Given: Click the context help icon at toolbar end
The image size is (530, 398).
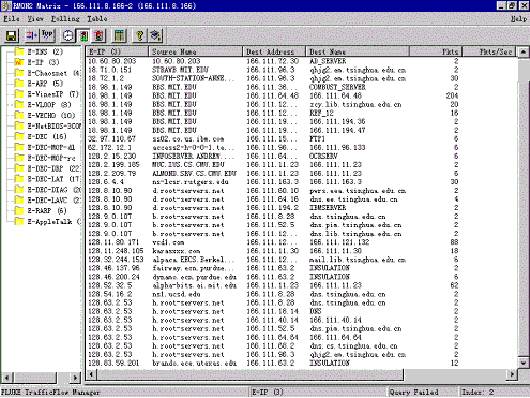Looking at the screenshot, I should (x=155, y=36).
